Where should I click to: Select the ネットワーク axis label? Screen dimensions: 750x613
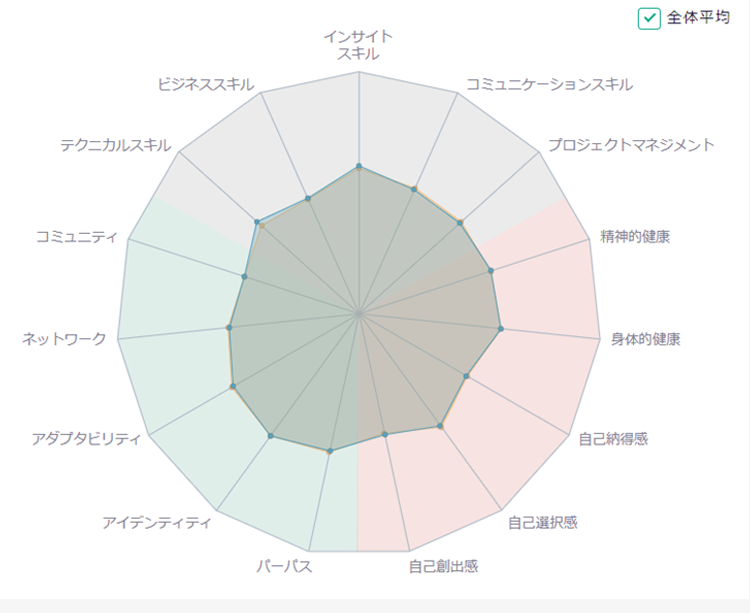pyautogui.click(x=64, y=339)
